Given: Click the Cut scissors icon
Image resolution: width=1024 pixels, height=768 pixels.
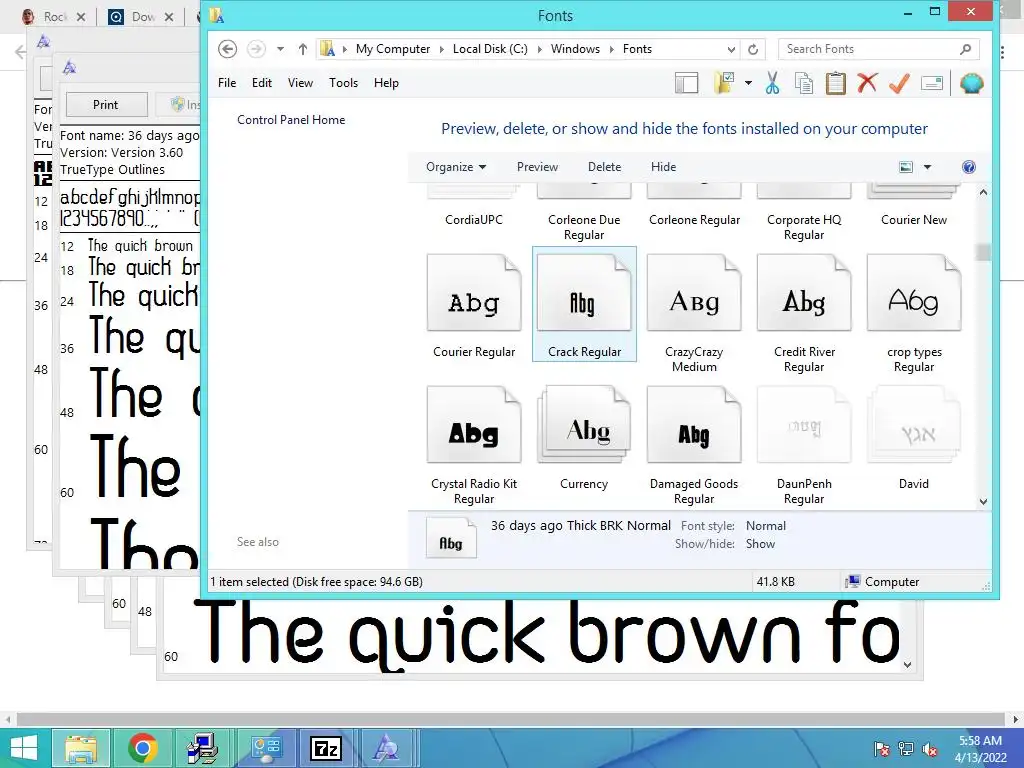Looking at the screenshot, I should point(773,83).
